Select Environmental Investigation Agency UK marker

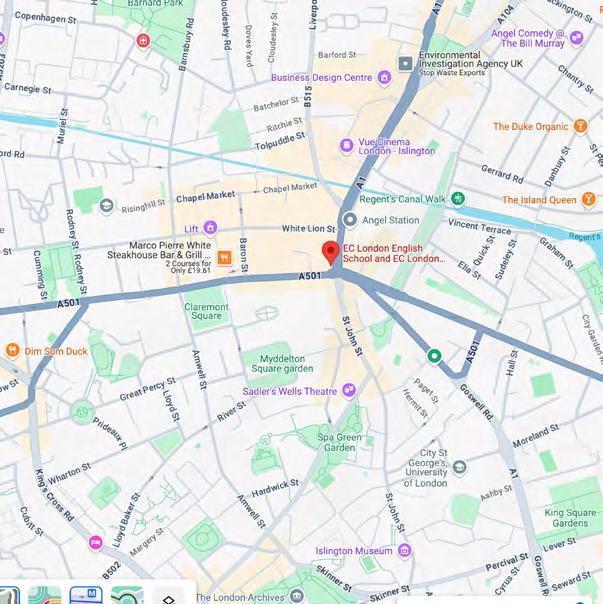click(405, 63)
